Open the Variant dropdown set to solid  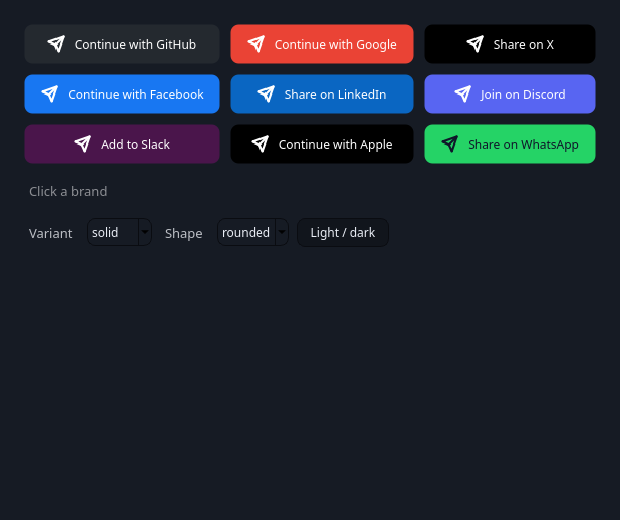tap(119, 232)
